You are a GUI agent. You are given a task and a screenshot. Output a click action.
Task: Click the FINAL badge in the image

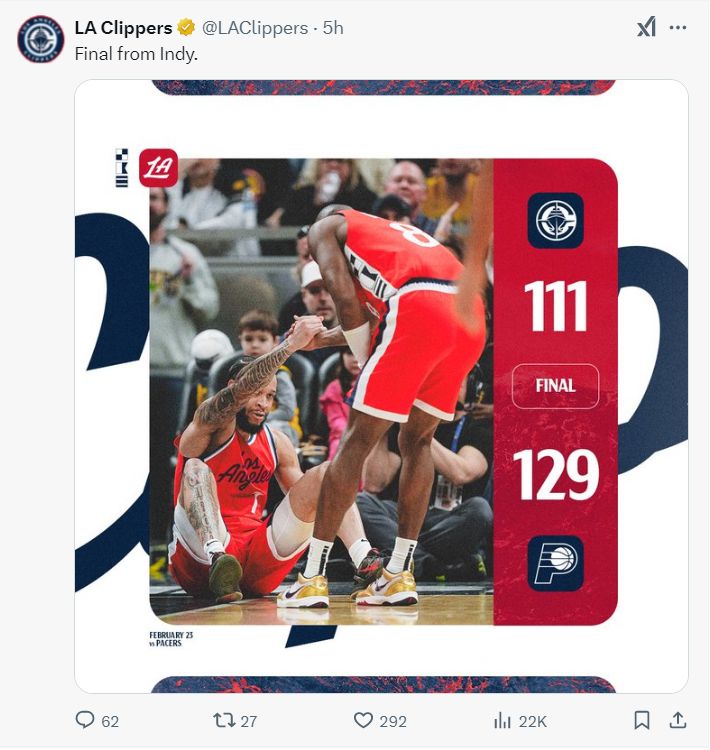(x=555, y=386)
